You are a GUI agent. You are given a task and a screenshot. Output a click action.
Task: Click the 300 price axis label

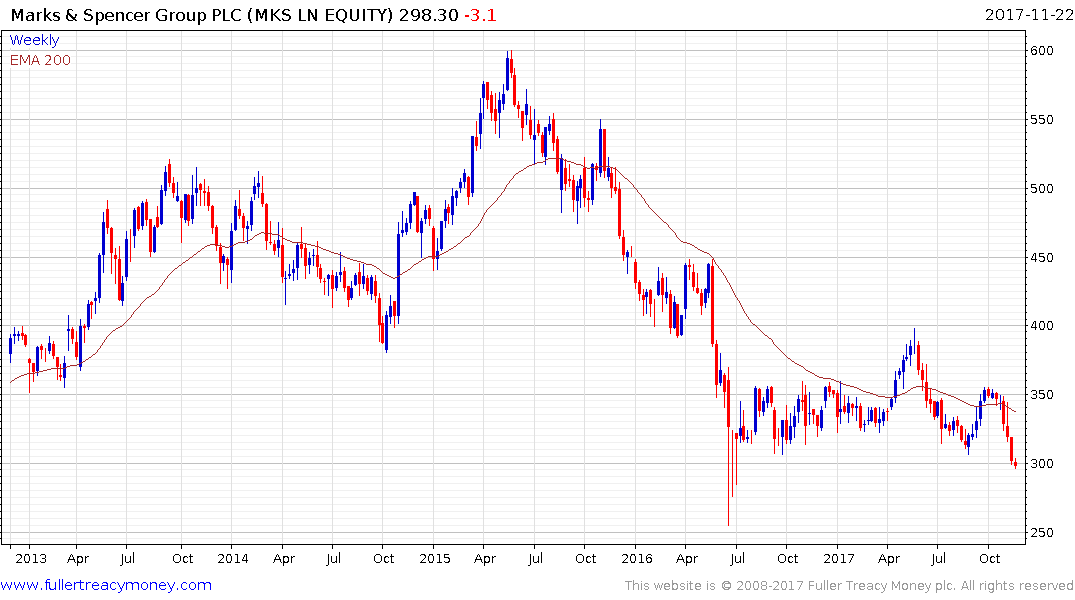tap(1042, 464)
